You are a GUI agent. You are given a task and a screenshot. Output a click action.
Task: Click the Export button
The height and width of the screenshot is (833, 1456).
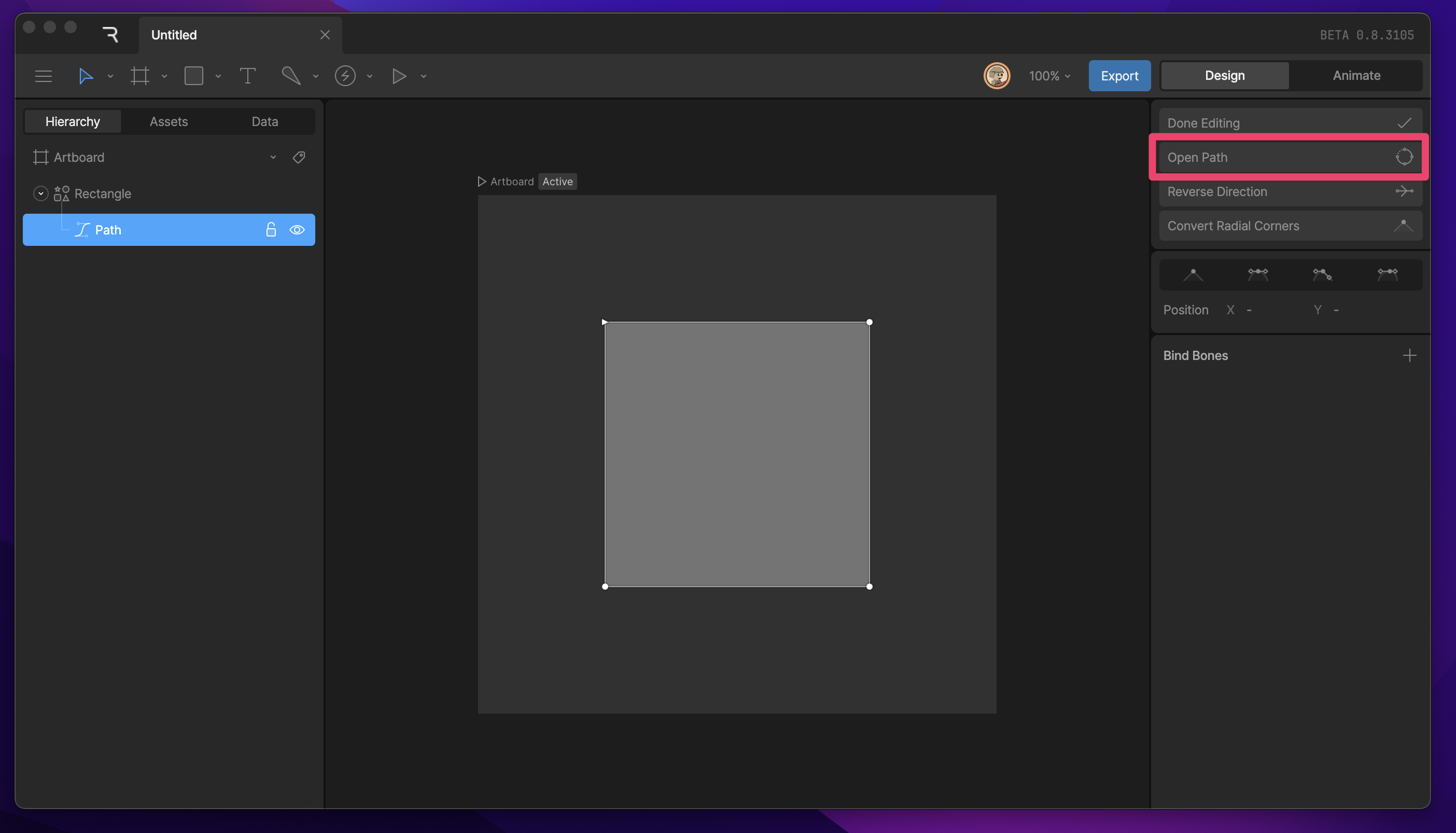click(x=1119, y=76)
